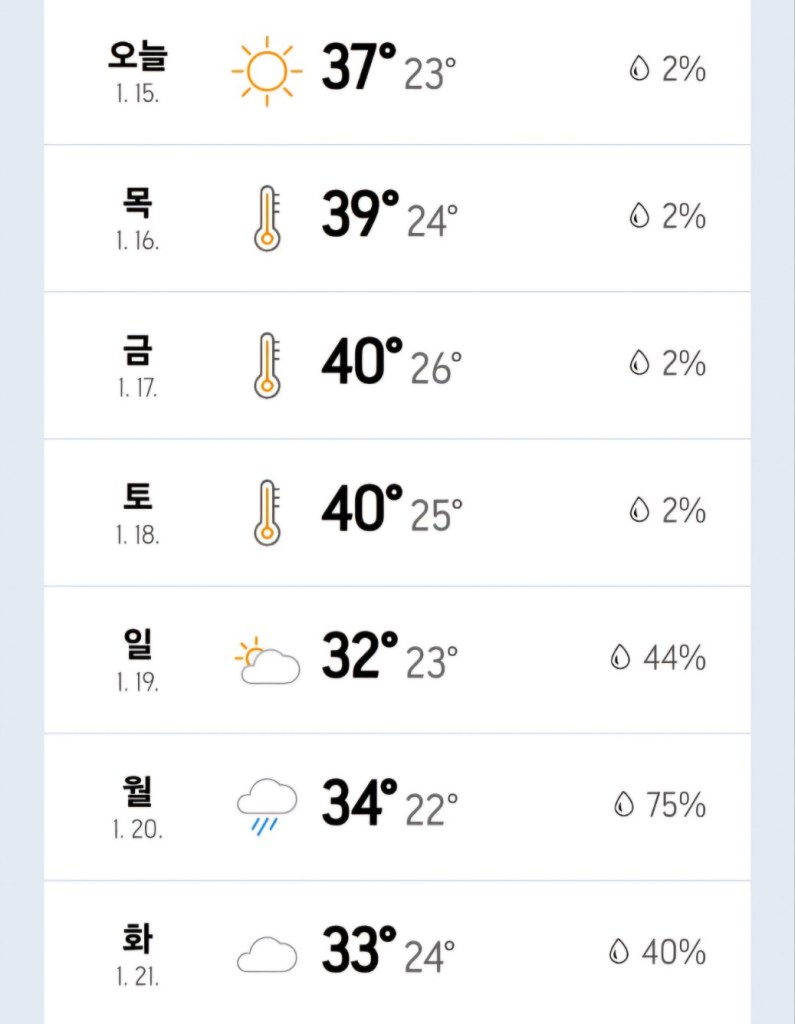Click the partly cloudy icon for 일 1. 19.

pos(267,660)
